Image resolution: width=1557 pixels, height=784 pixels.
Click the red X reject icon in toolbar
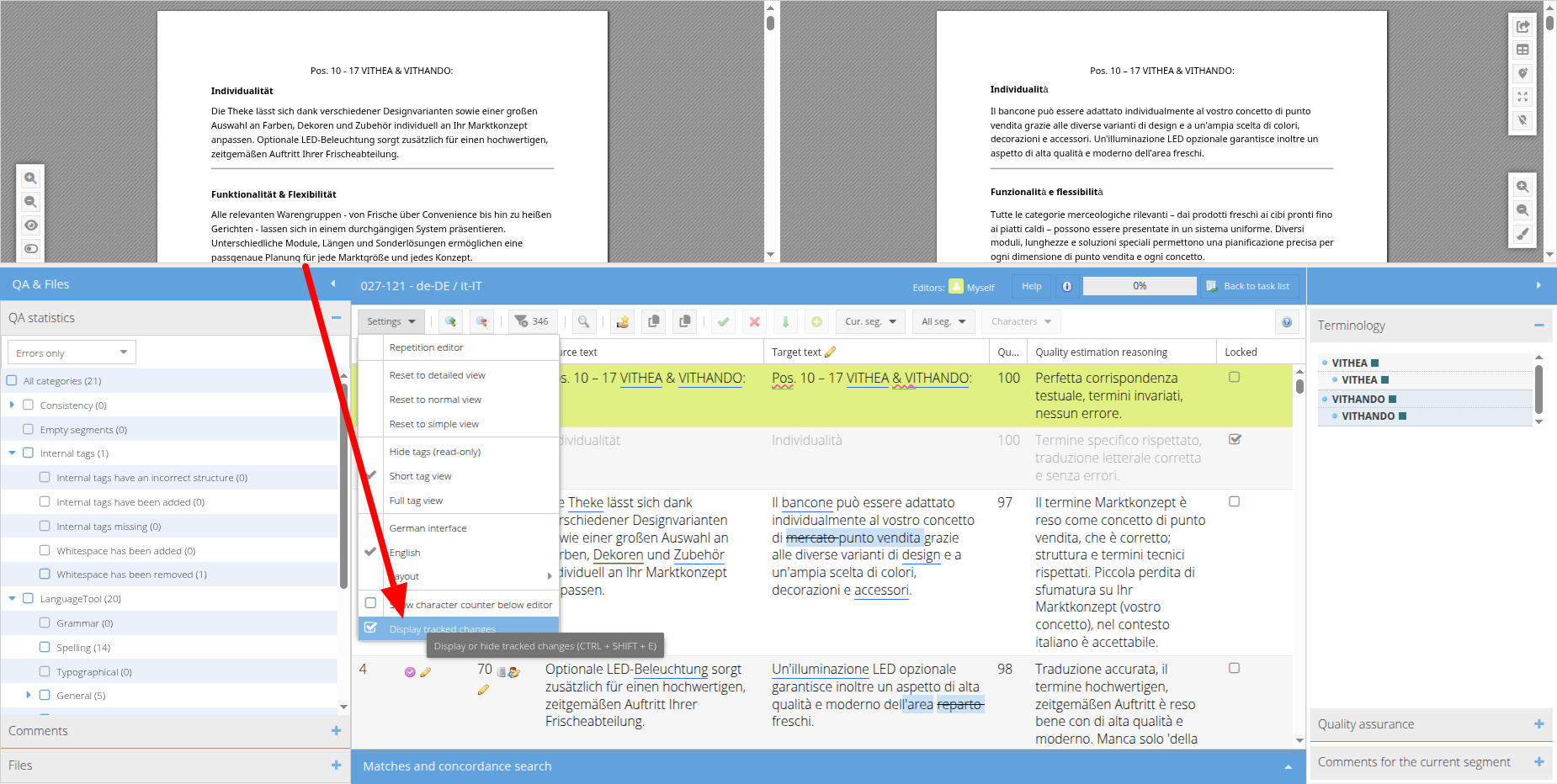point(754,321)
